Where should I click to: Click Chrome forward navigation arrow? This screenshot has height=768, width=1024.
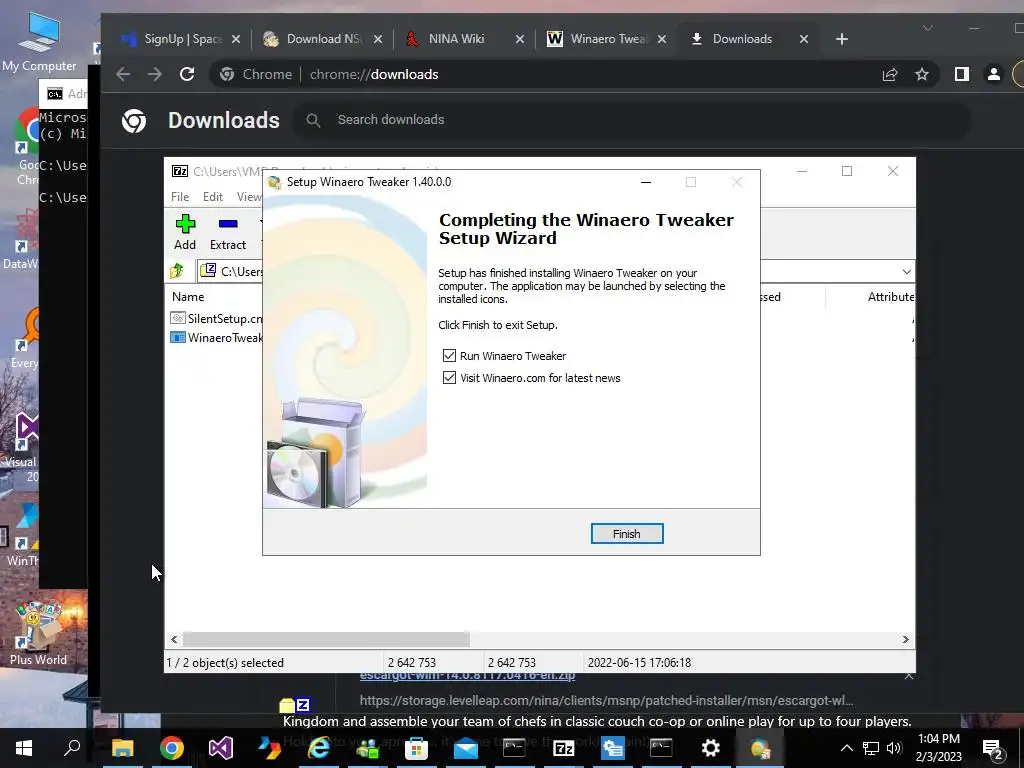pyautogui.click(x=155, y=74)
